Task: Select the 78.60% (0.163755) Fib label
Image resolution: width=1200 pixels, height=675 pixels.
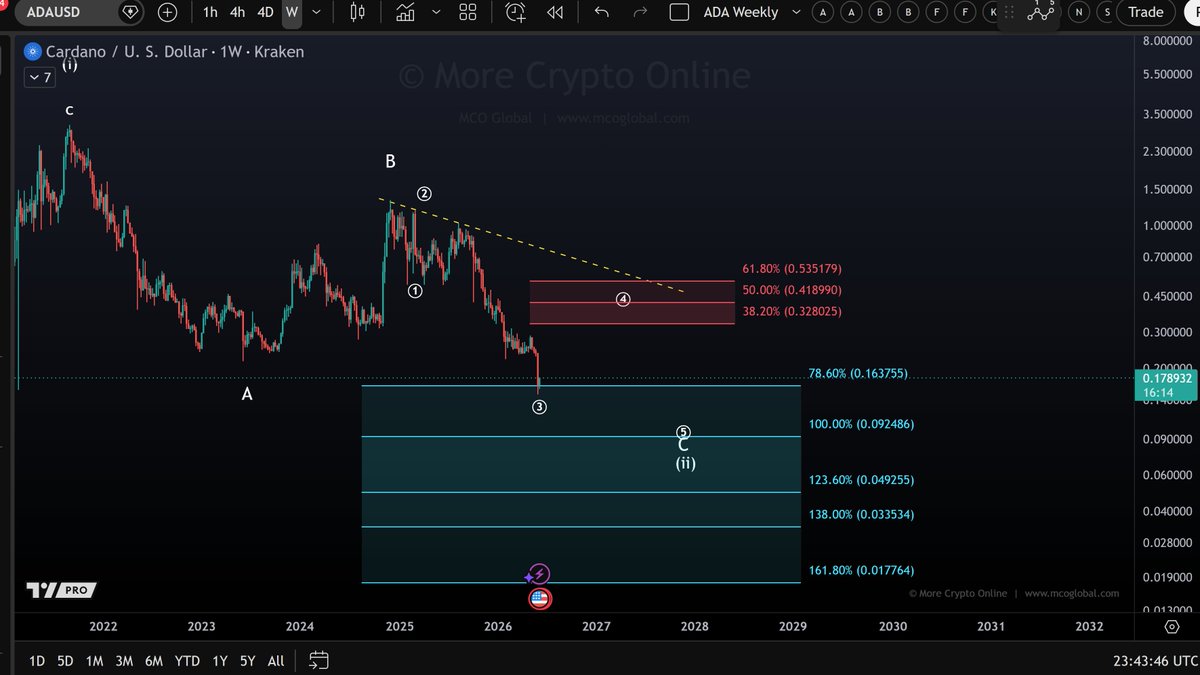Action: [x=858, y=374]
